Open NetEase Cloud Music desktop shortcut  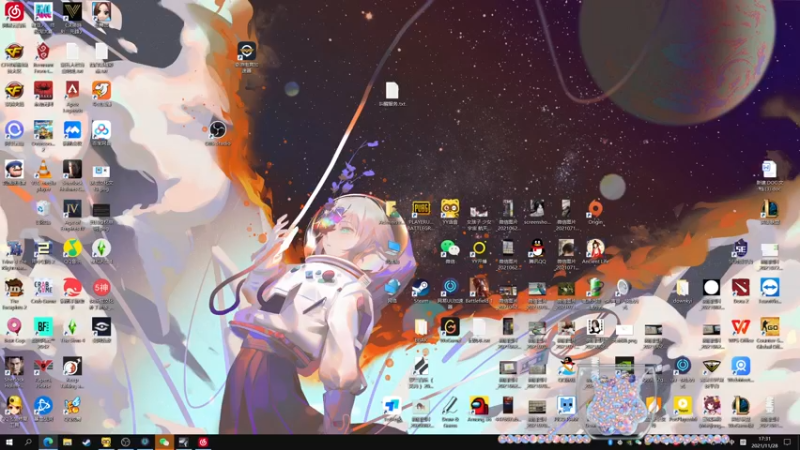[14, 12]
